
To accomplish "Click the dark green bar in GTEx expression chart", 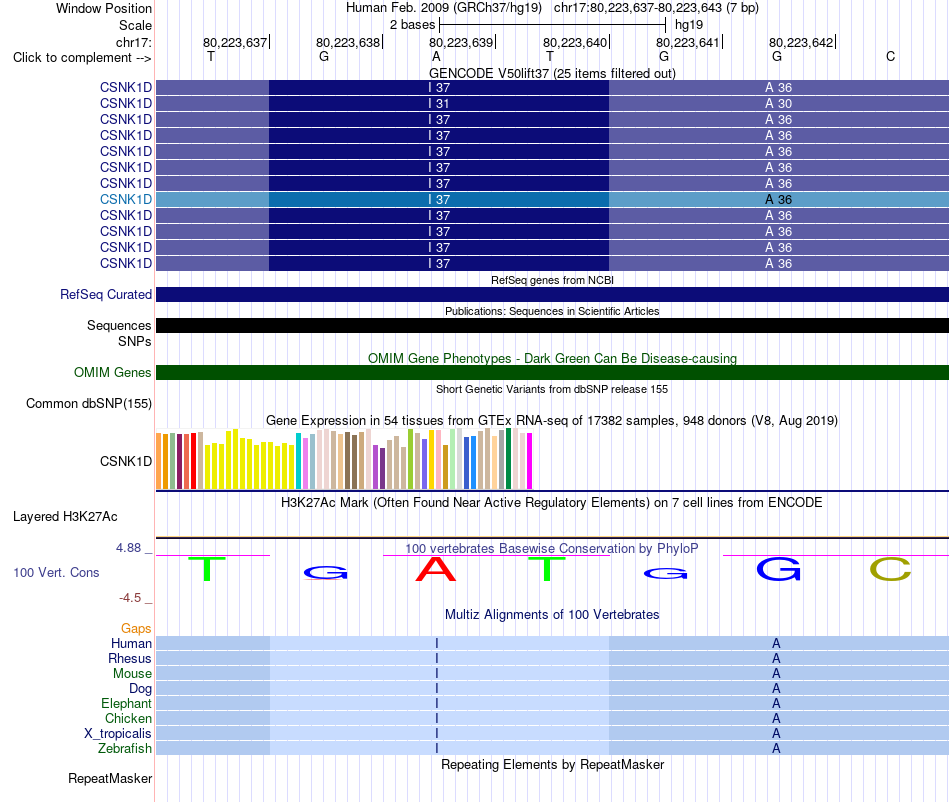I will [x=508, y=459].
